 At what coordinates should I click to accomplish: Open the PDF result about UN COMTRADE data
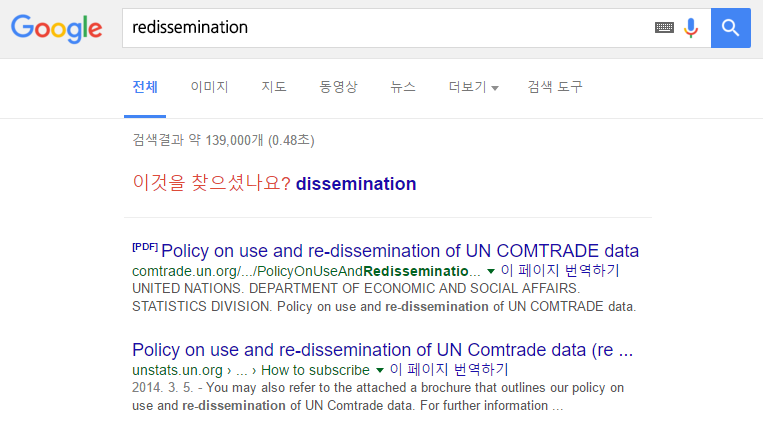(x=400, y=251)
